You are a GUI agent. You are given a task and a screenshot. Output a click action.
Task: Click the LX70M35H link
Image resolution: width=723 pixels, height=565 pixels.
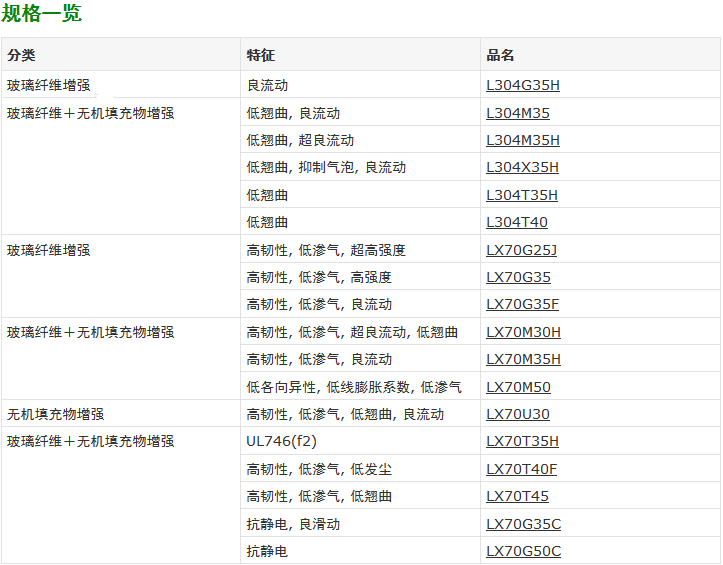[523, 359]
